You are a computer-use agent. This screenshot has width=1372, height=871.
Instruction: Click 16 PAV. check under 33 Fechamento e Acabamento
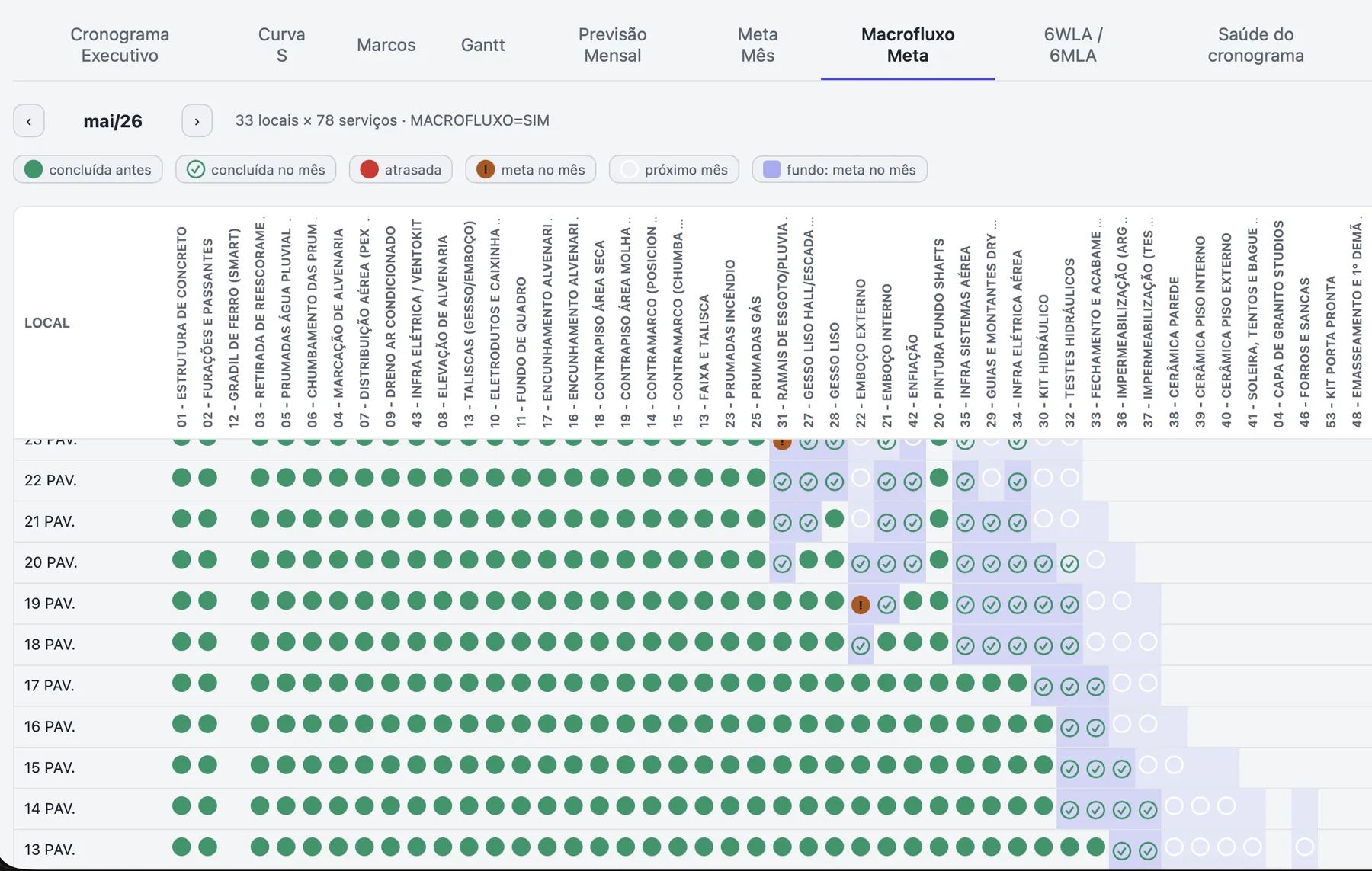pyautogui.click(x=1095, y=728)
